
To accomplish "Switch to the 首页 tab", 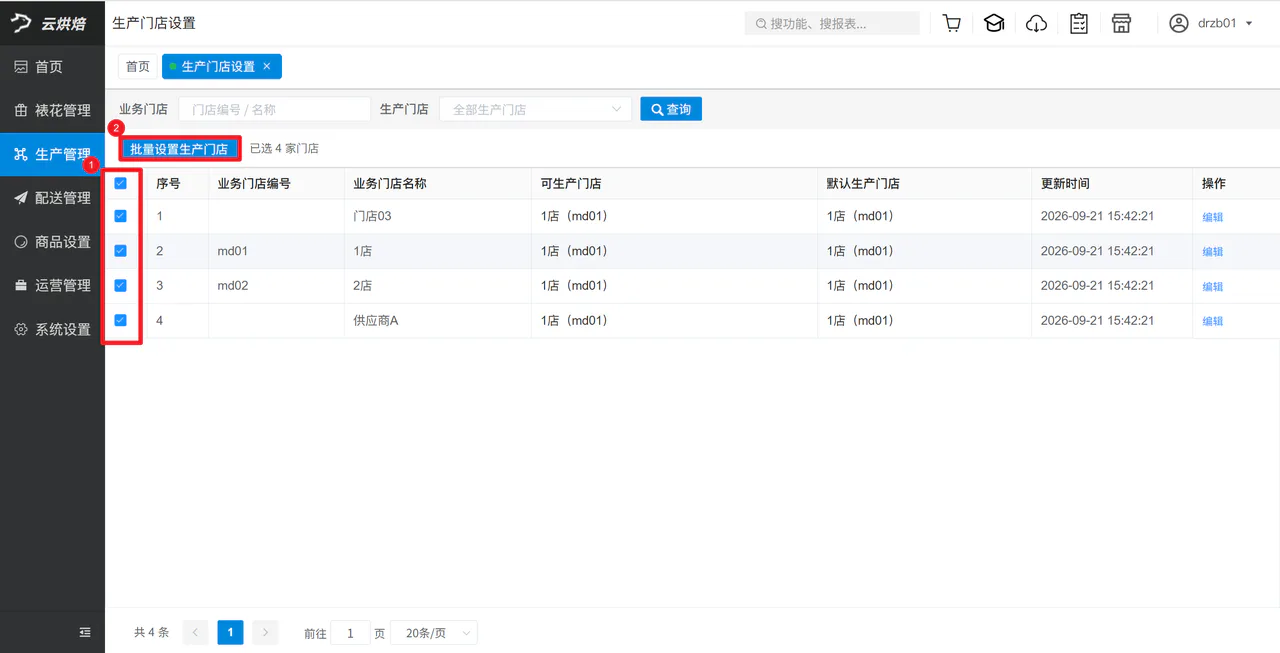I will 138,66.
